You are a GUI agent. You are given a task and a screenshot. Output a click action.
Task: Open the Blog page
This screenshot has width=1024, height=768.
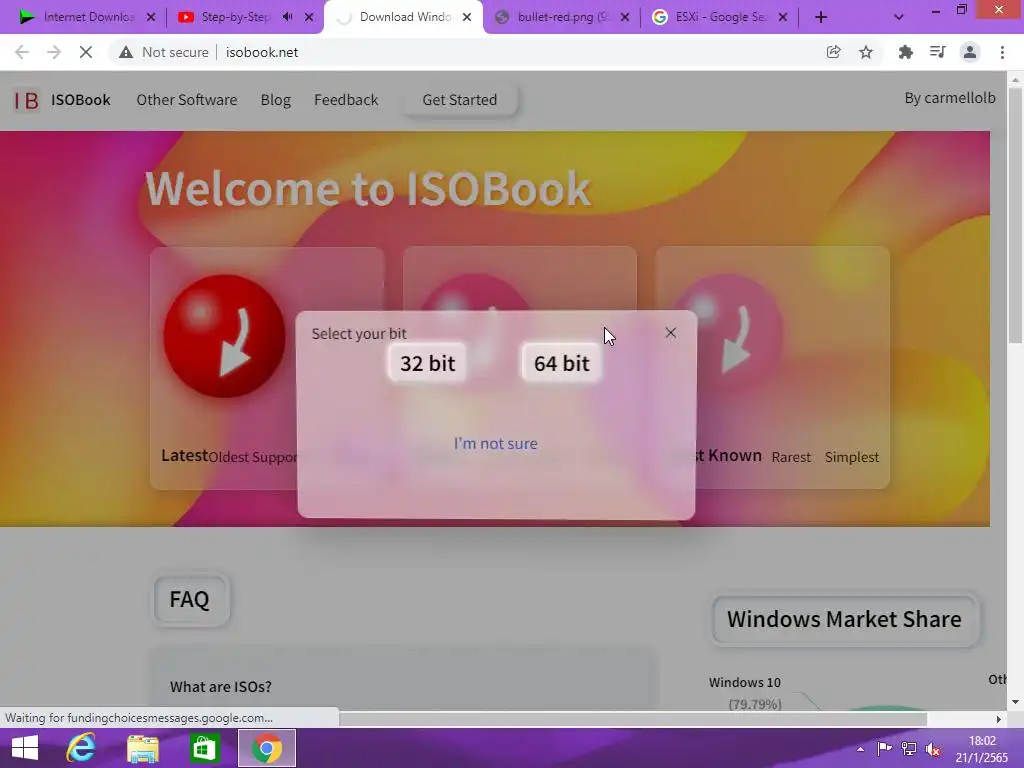[276, 100]
